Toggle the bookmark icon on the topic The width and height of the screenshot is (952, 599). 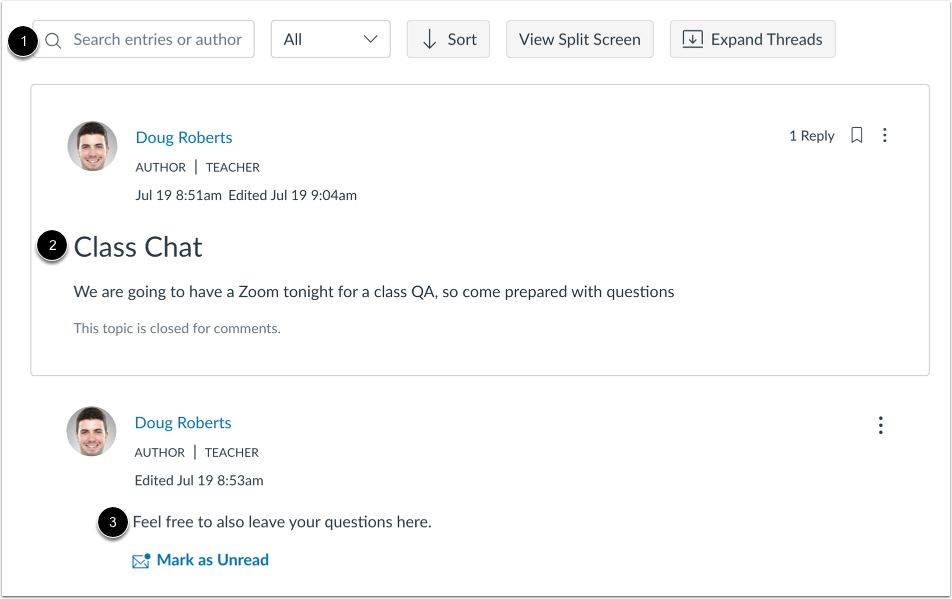pos(857,136)
